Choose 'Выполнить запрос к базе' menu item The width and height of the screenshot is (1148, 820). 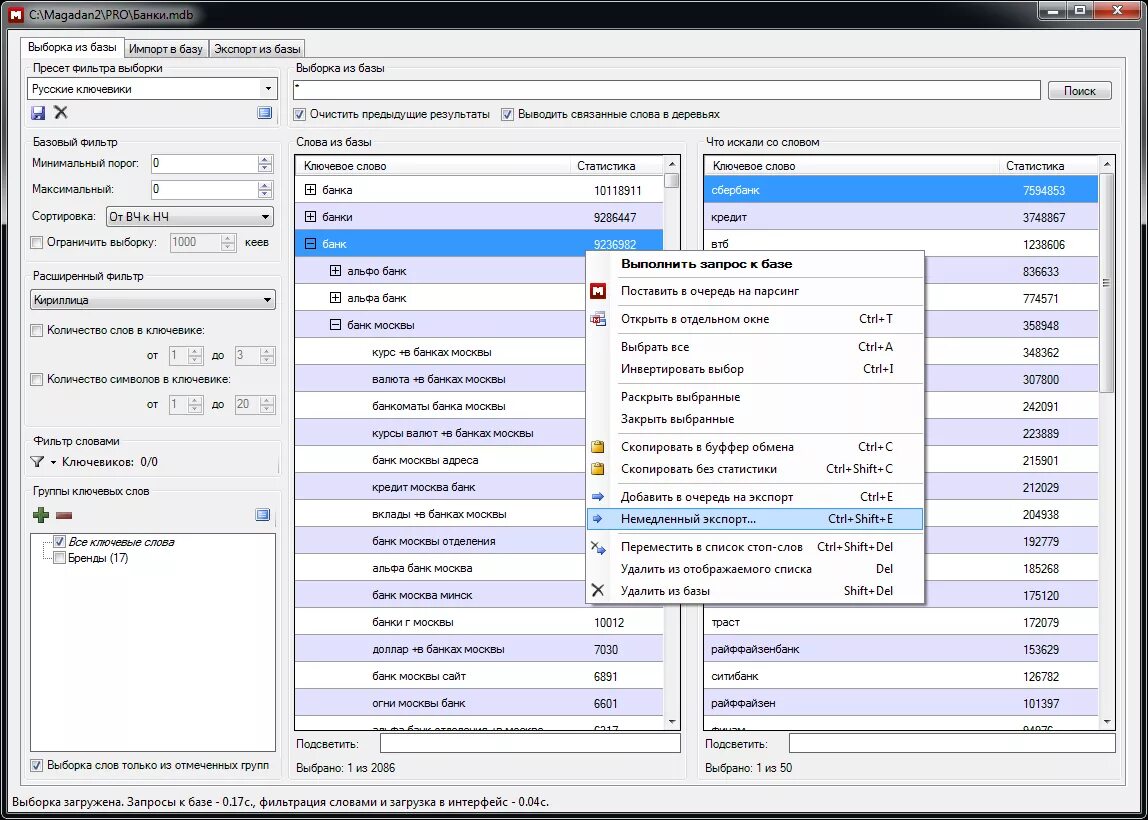pyautogui.click(x=755, y=264)
